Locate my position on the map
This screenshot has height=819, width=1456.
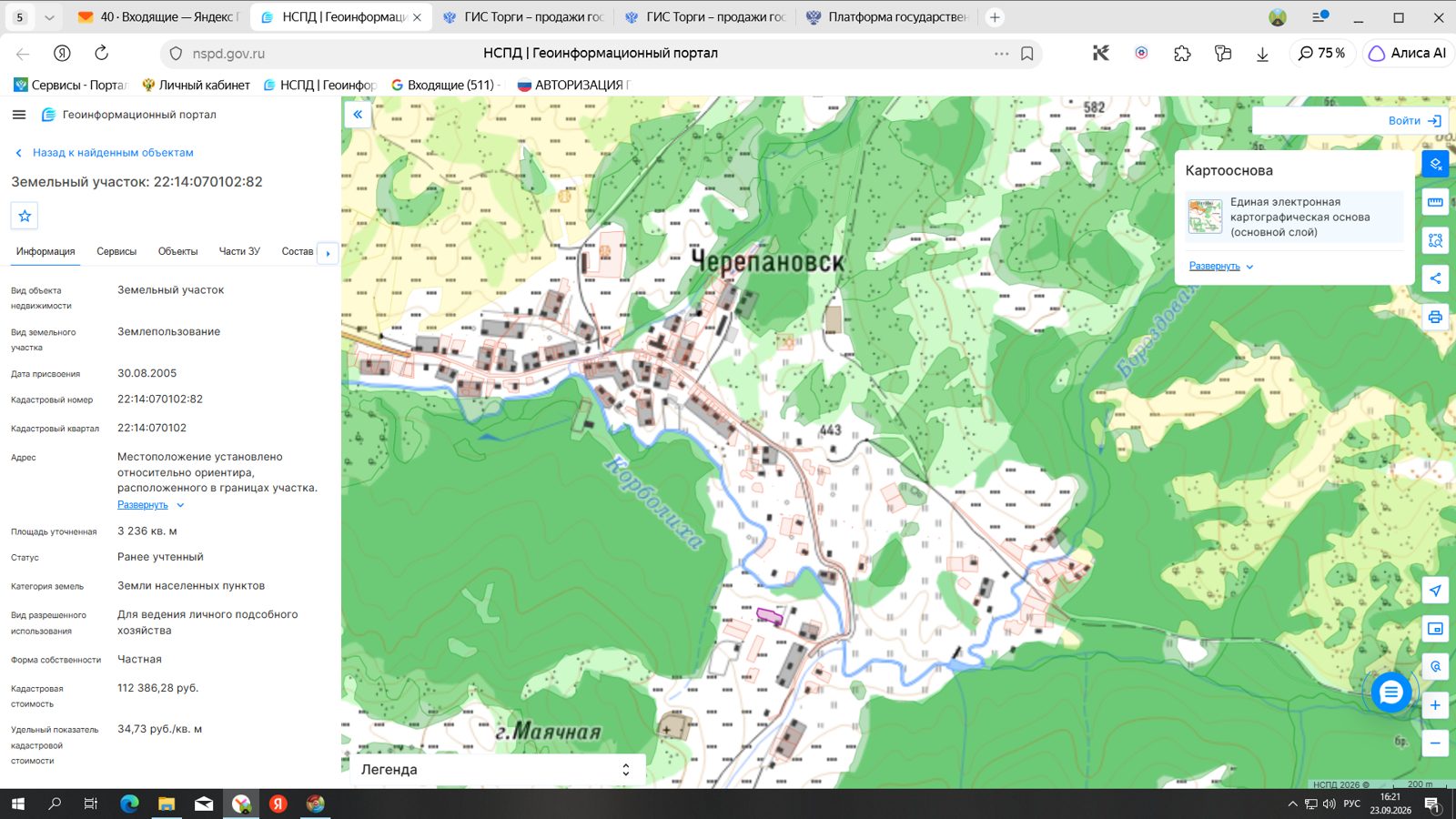click(x=1435, y=591)
